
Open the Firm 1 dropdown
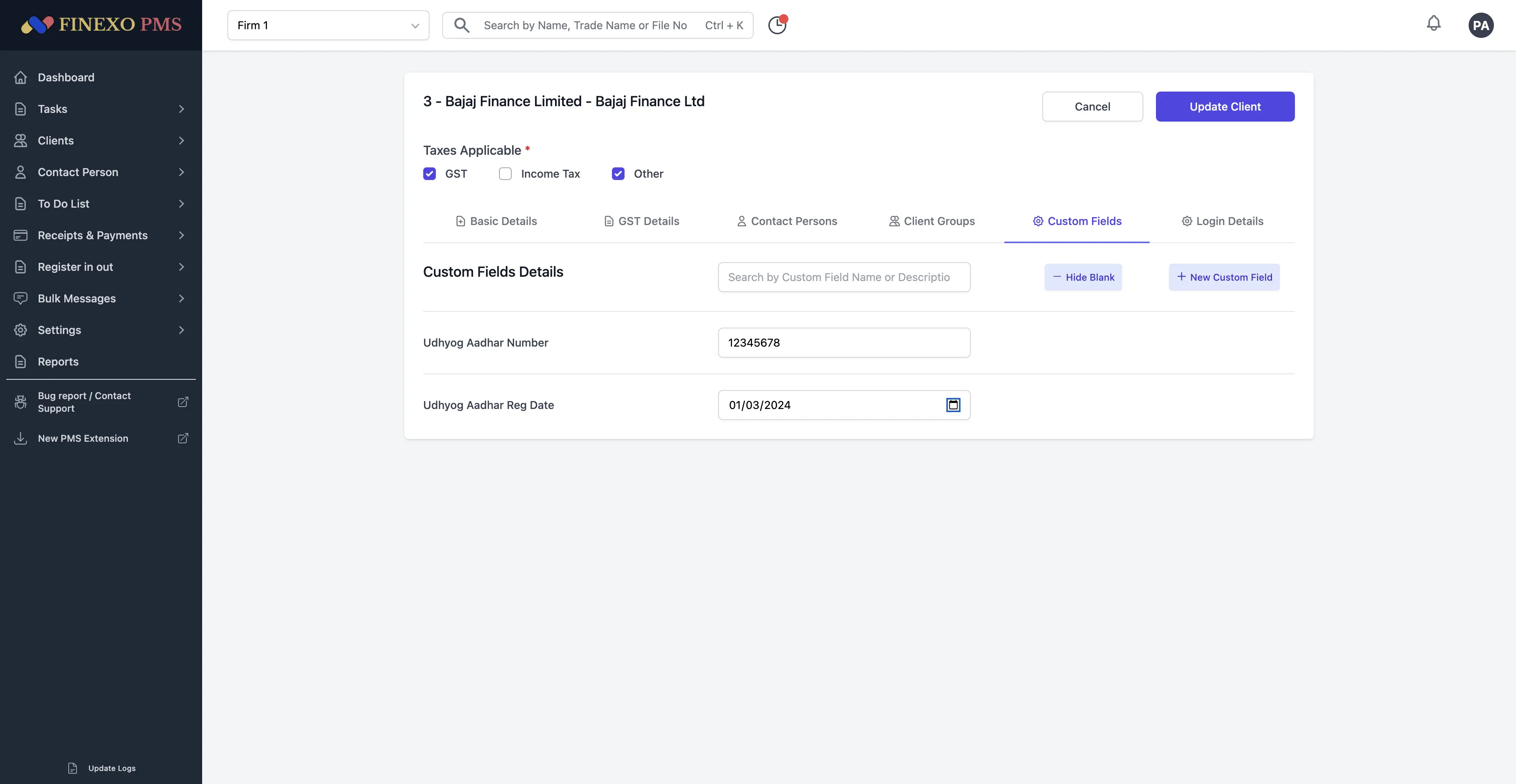pyautogui.click(x=328, y=25)
